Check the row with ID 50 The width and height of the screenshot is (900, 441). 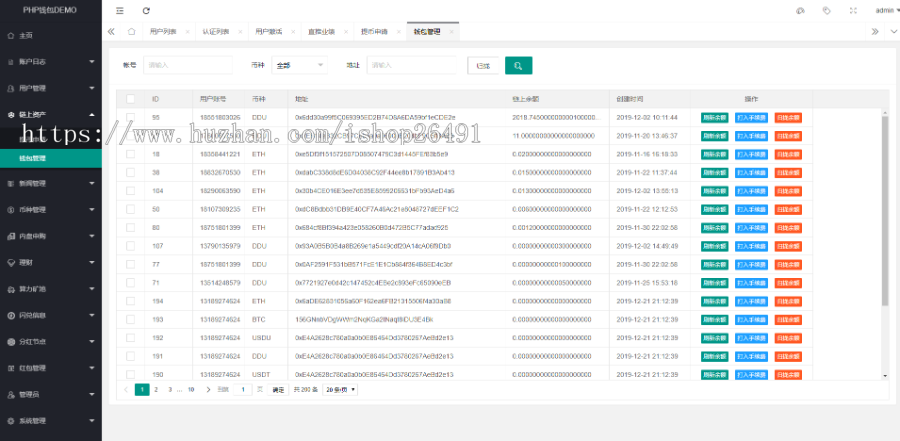[x=131, y=209]
